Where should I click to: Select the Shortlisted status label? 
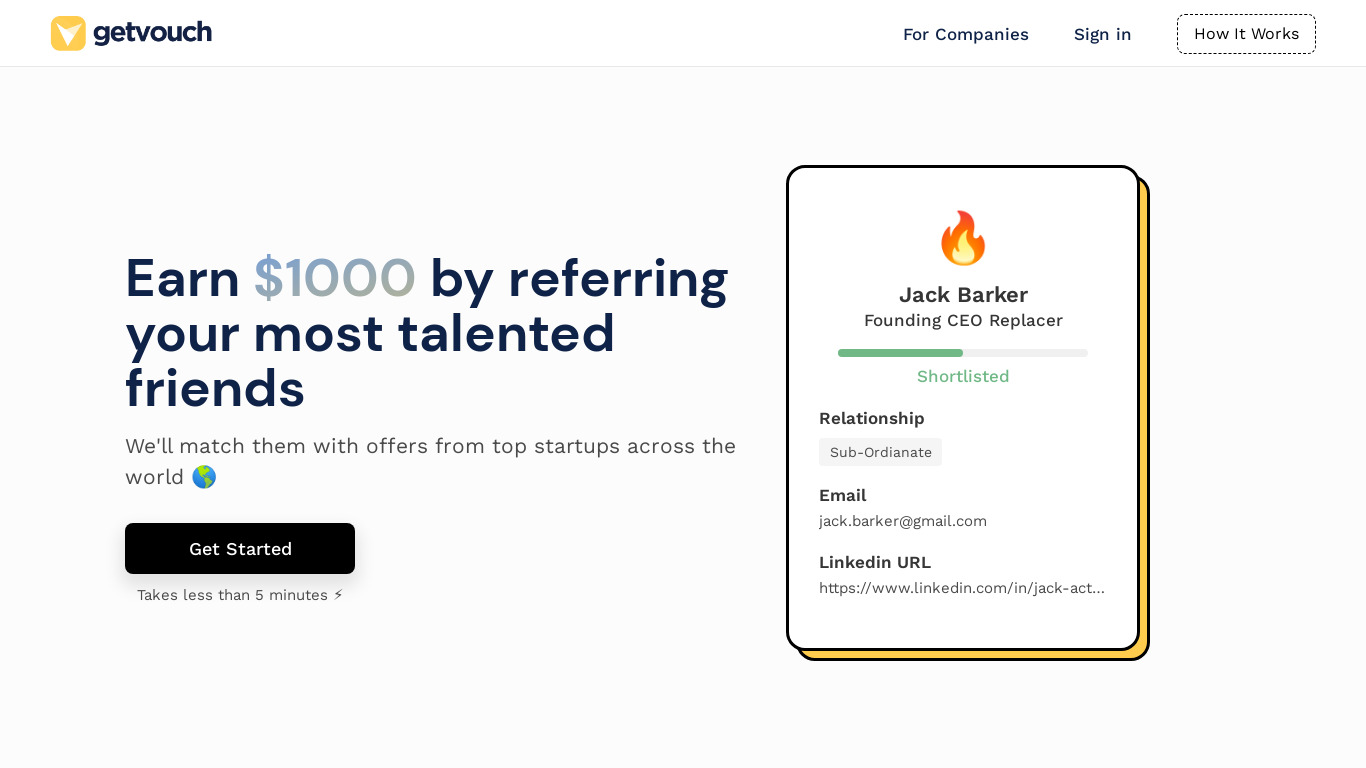pos(962,376)
